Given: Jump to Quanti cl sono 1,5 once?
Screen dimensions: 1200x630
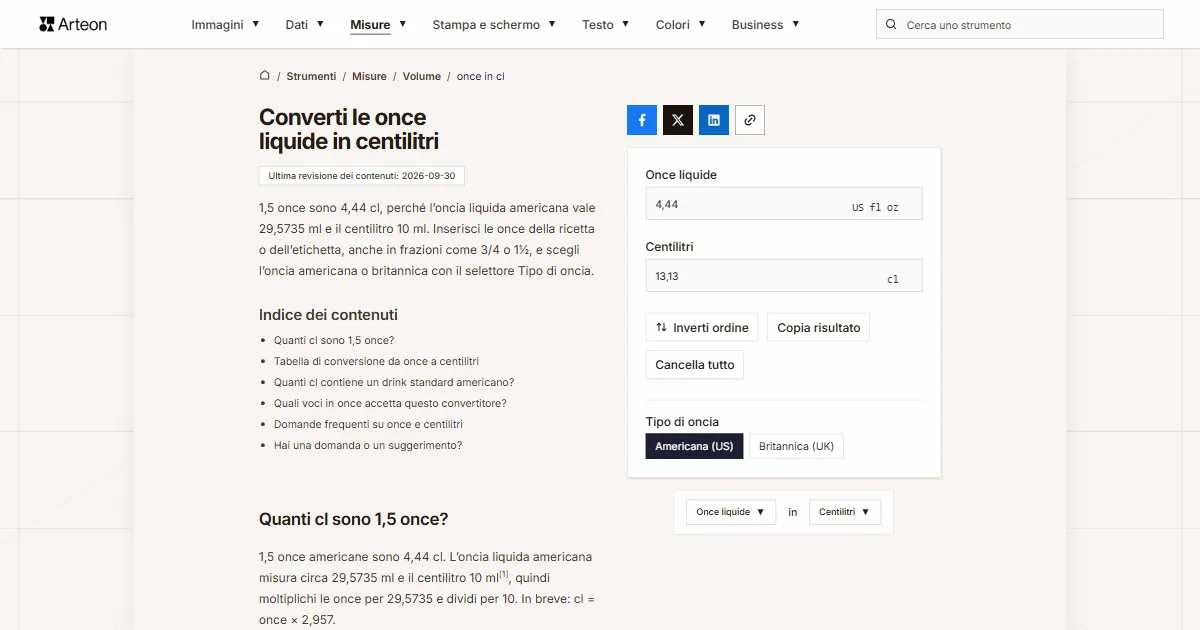Looking at the screenshot, I should click(334, 340).
